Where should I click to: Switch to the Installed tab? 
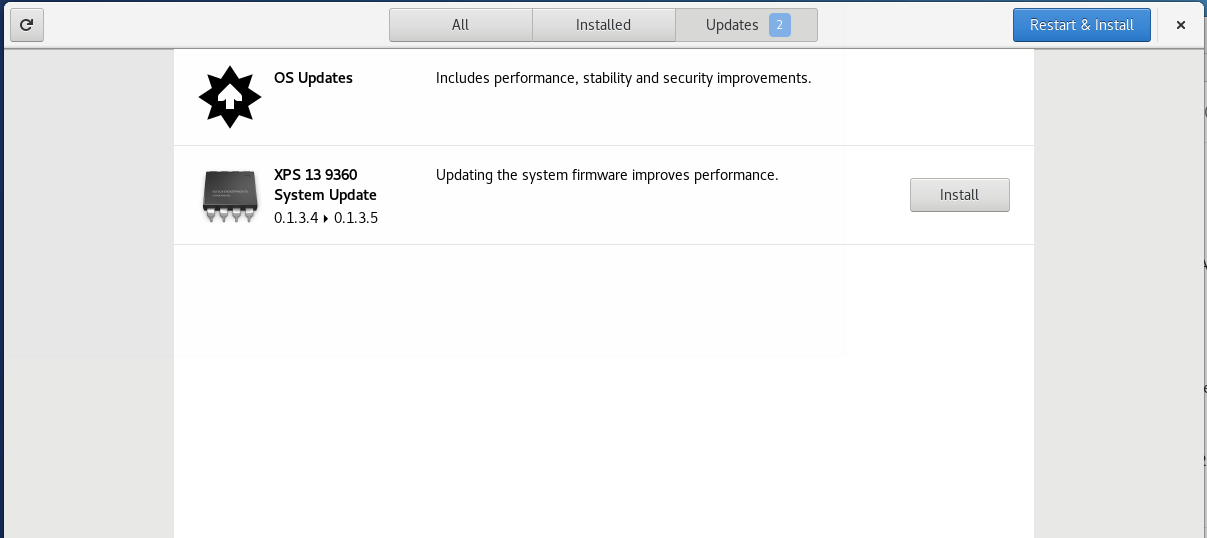[x=603, y=25]
